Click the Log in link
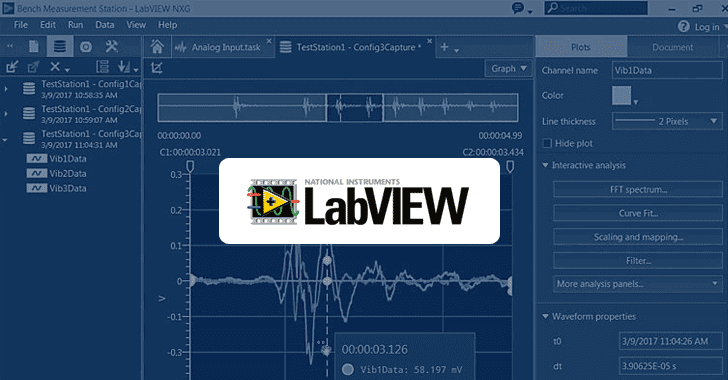728x380 pixels. 707,27
